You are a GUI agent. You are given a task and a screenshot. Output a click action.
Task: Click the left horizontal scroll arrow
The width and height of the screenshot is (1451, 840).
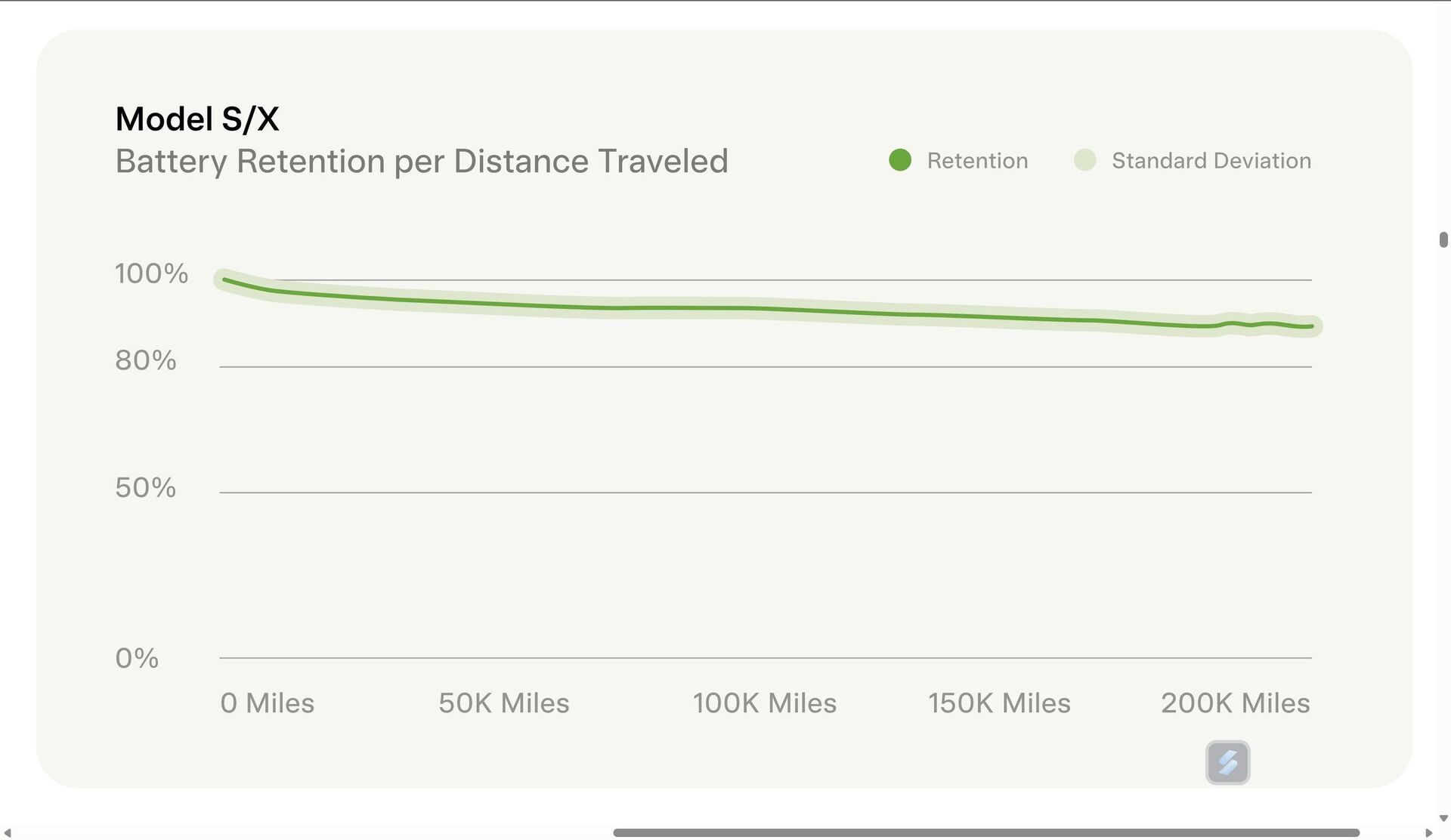(8, 832)
